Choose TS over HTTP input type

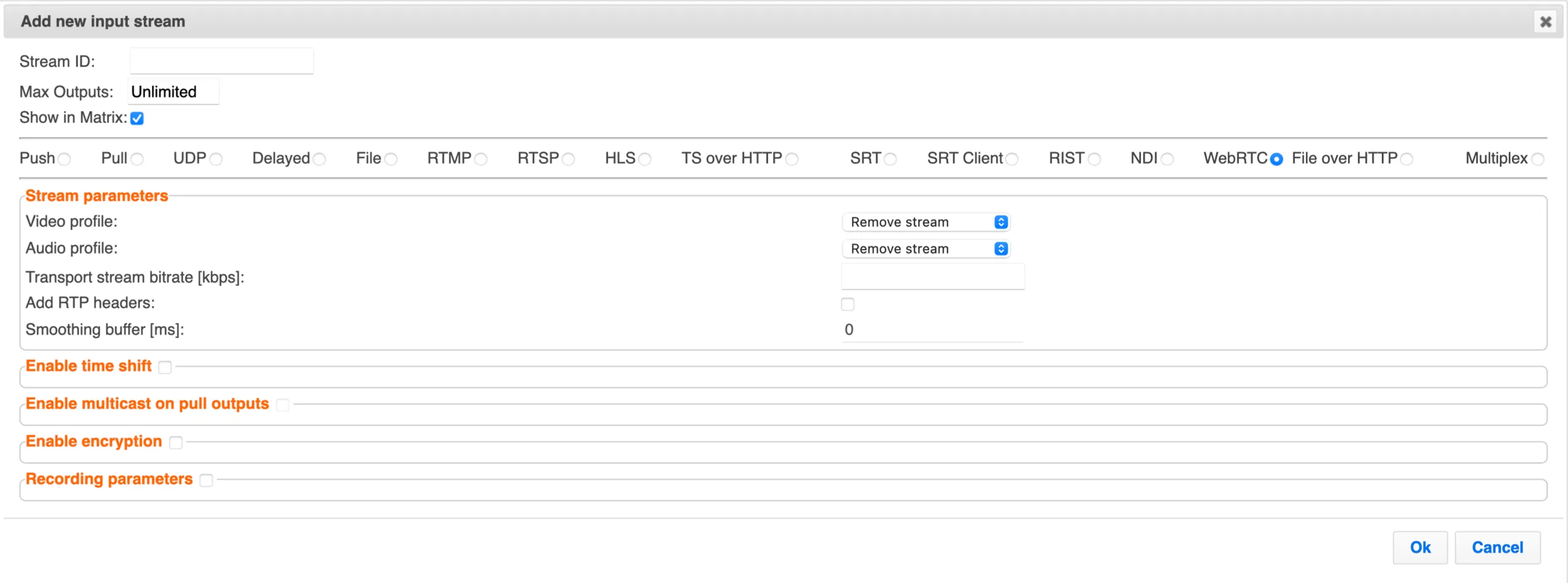pyautogui.click(x=792, y=159)
